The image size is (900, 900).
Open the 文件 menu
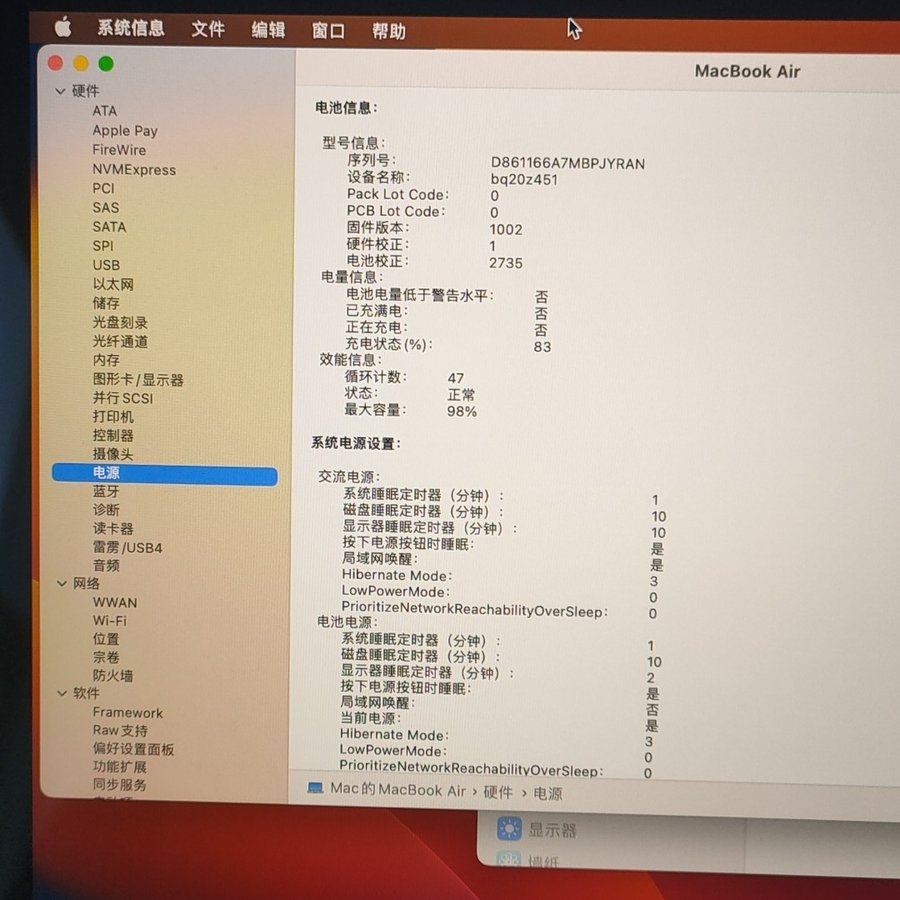pos(208,29)
